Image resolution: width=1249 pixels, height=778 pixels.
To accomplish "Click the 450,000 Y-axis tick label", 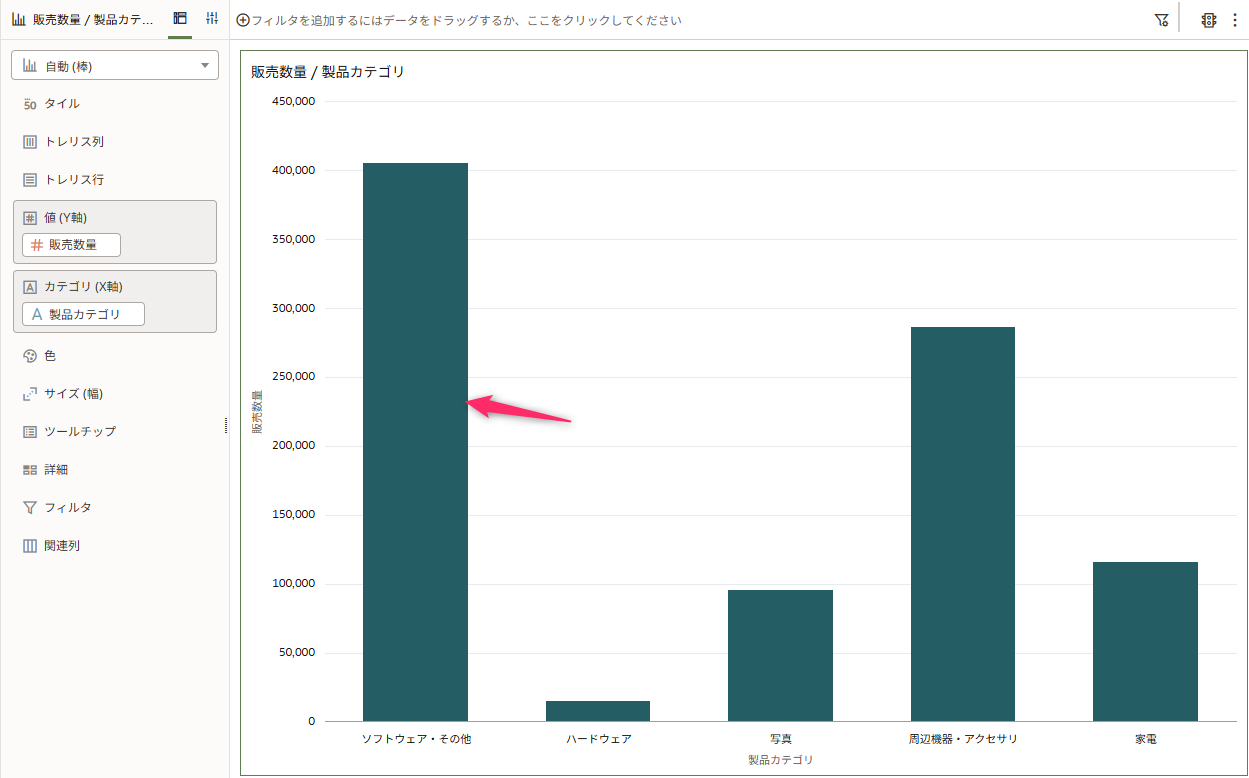I will 294,101.
